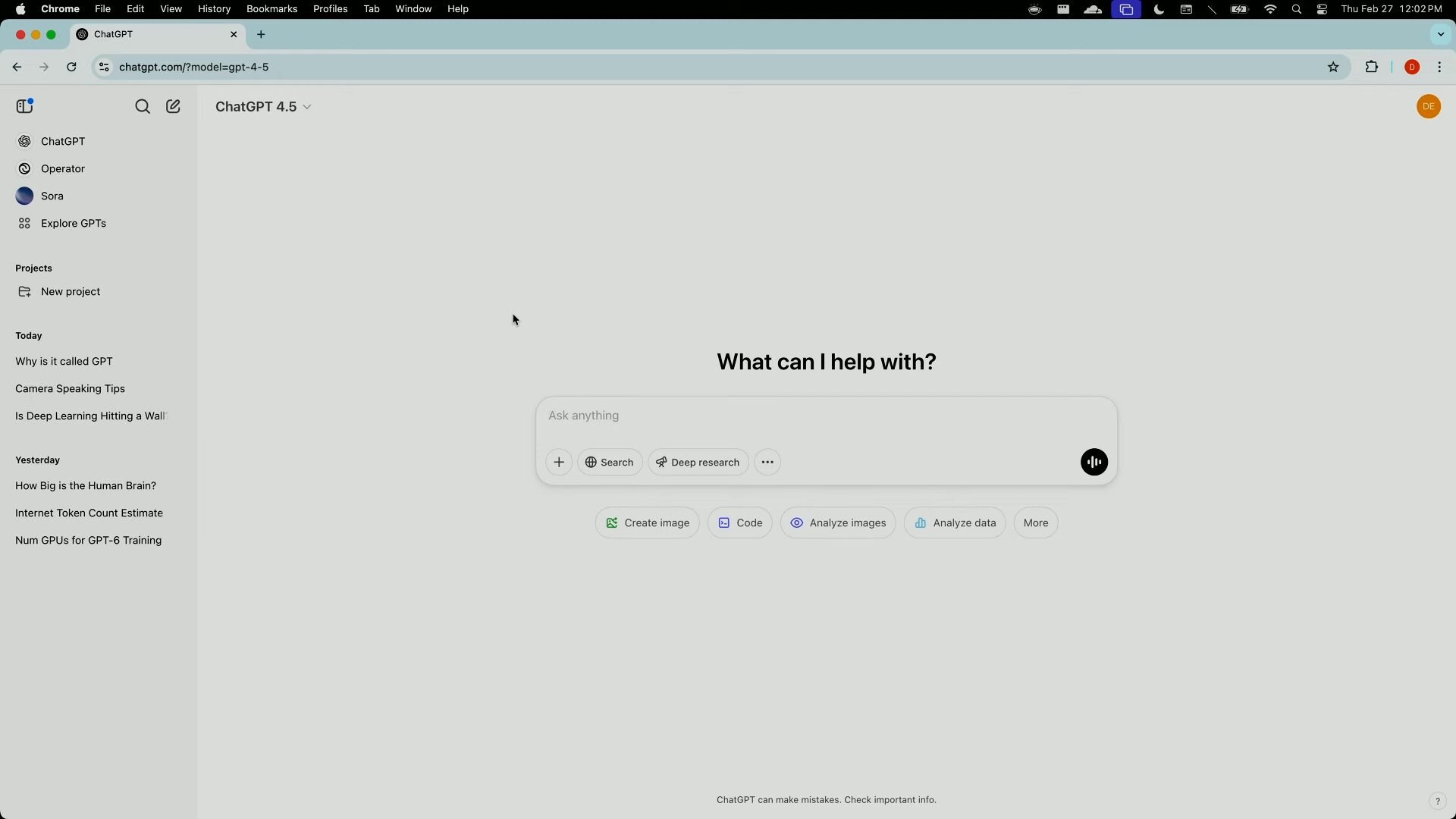Screen dimensions: 1456x819
Task: Focus the Ask anything message field
Action: [826, 416]
